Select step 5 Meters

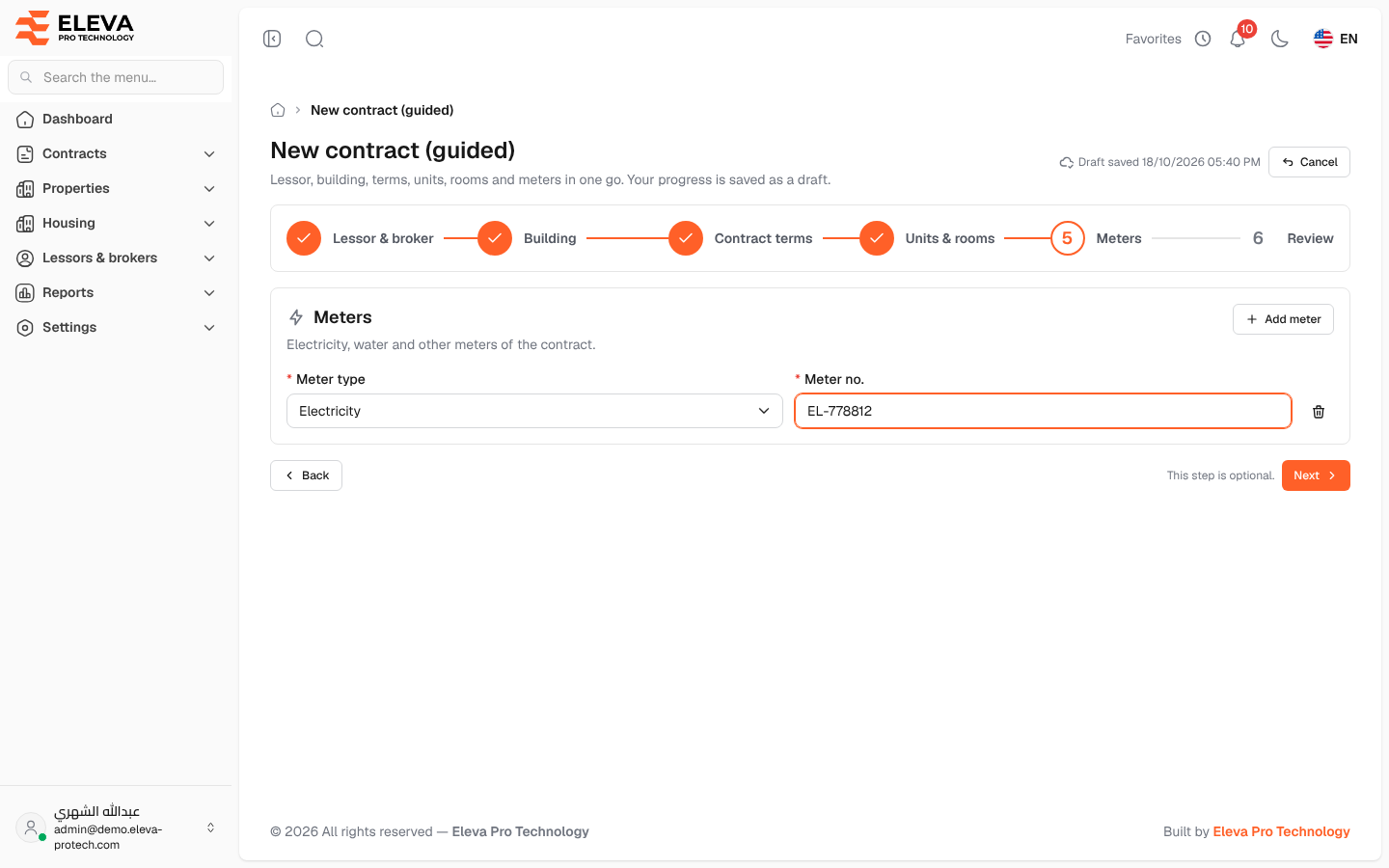[x=1096, y=238]
